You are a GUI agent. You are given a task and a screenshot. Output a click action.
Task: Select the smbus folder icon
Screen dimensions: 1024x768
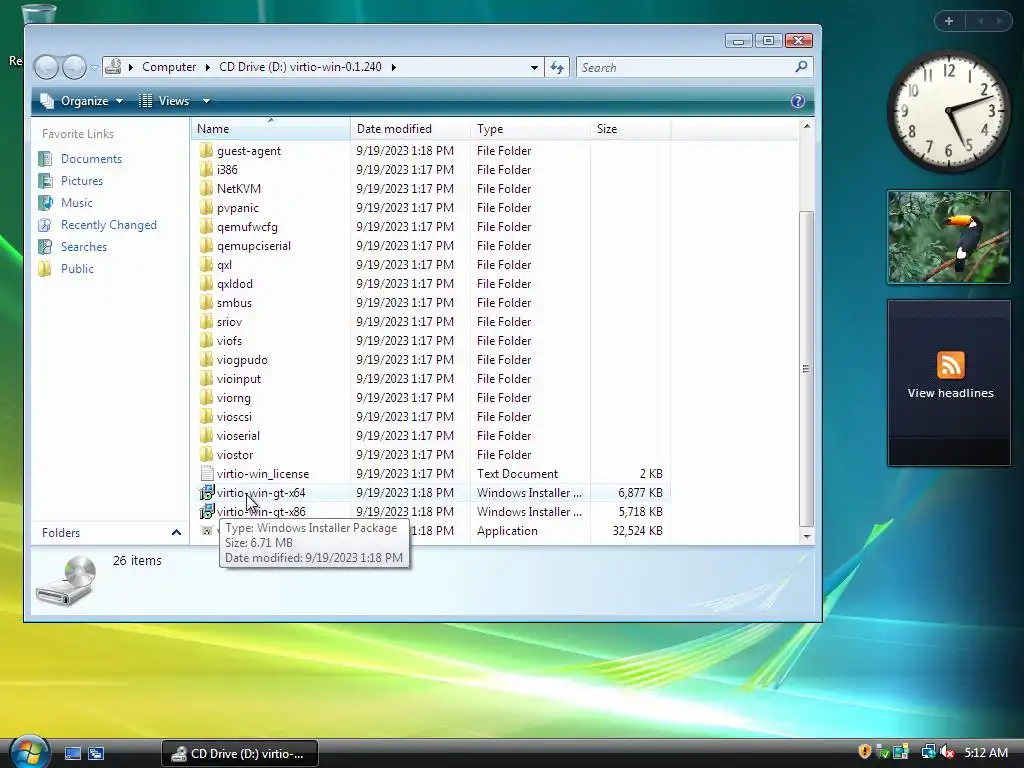pyautogui.click(x=206, y=302)
